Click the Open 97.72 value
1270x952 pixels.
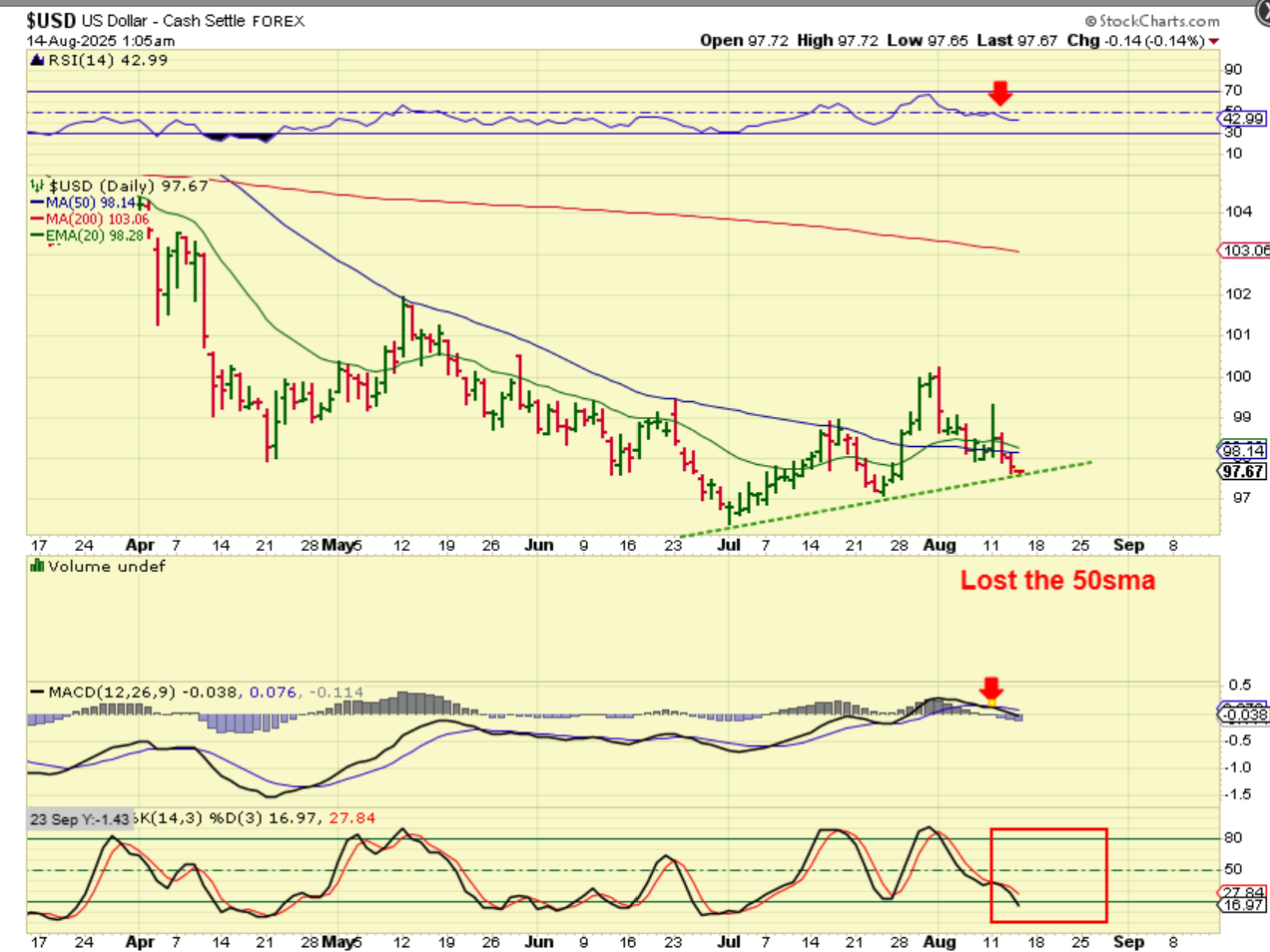coord(744,40)
